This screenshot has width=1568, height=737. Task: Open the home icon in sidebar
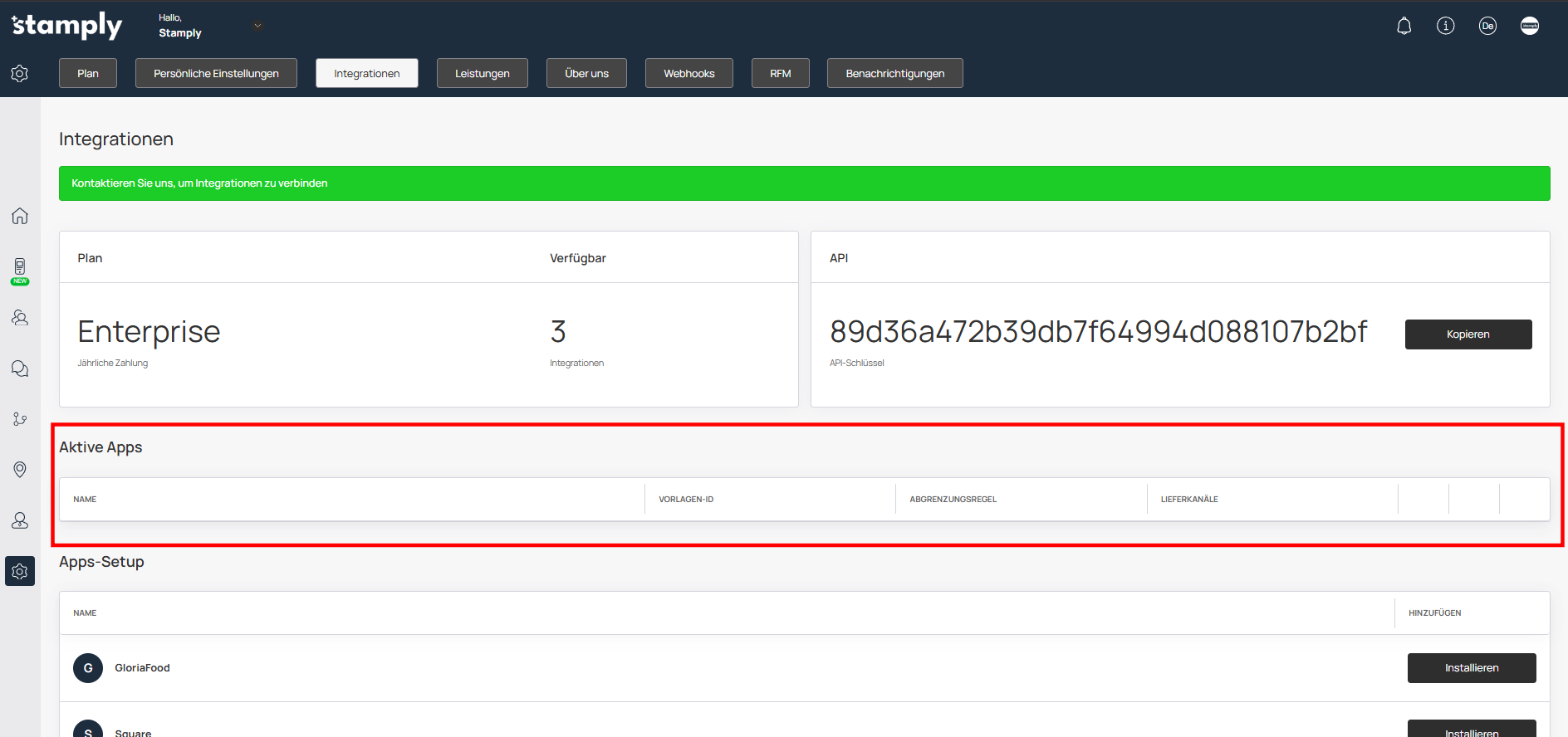click(x=20, y=217)
